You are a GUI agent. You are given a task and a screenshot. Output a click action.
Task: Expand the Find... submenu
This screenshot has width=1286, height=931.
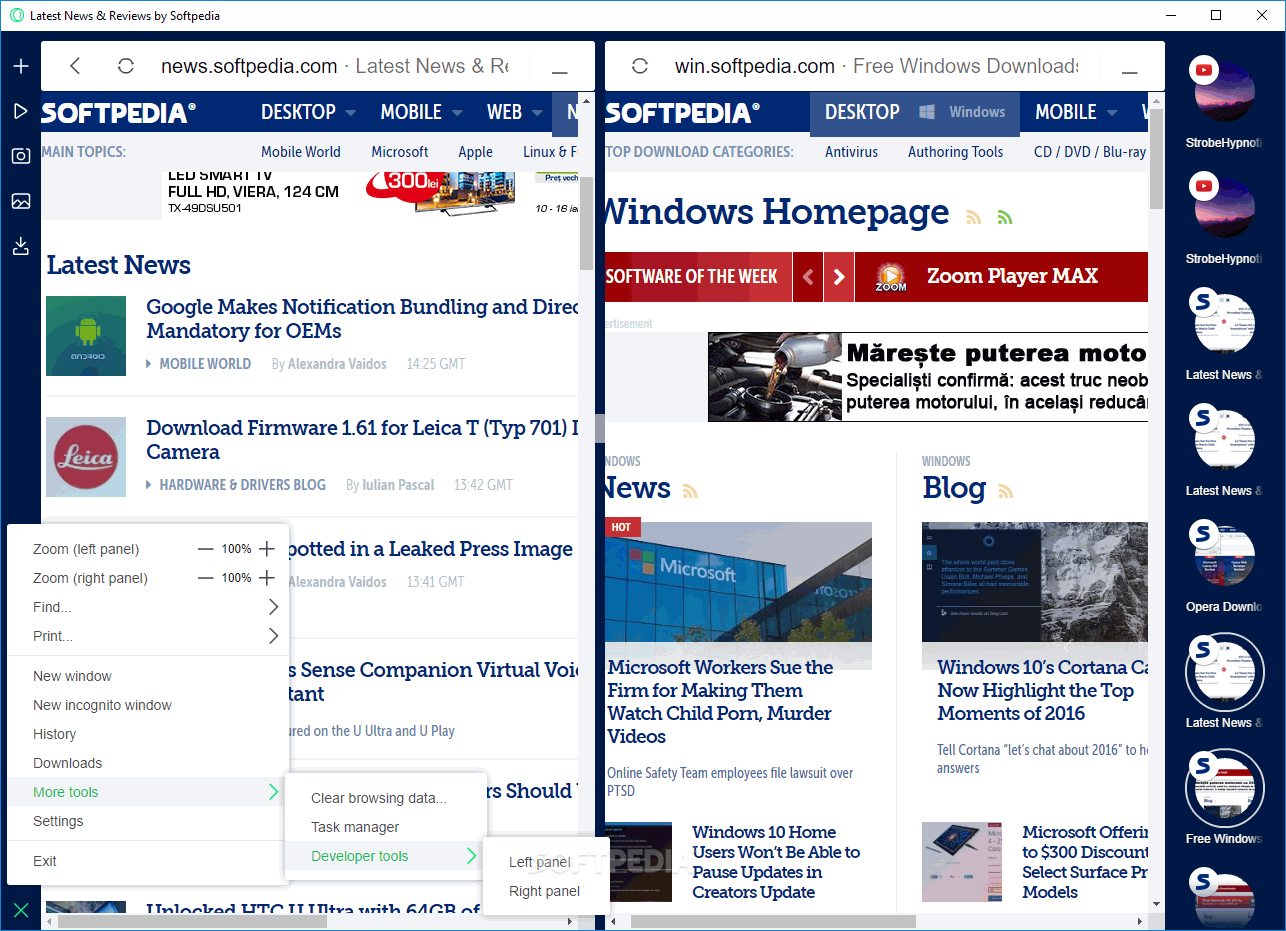pos(148,607)
